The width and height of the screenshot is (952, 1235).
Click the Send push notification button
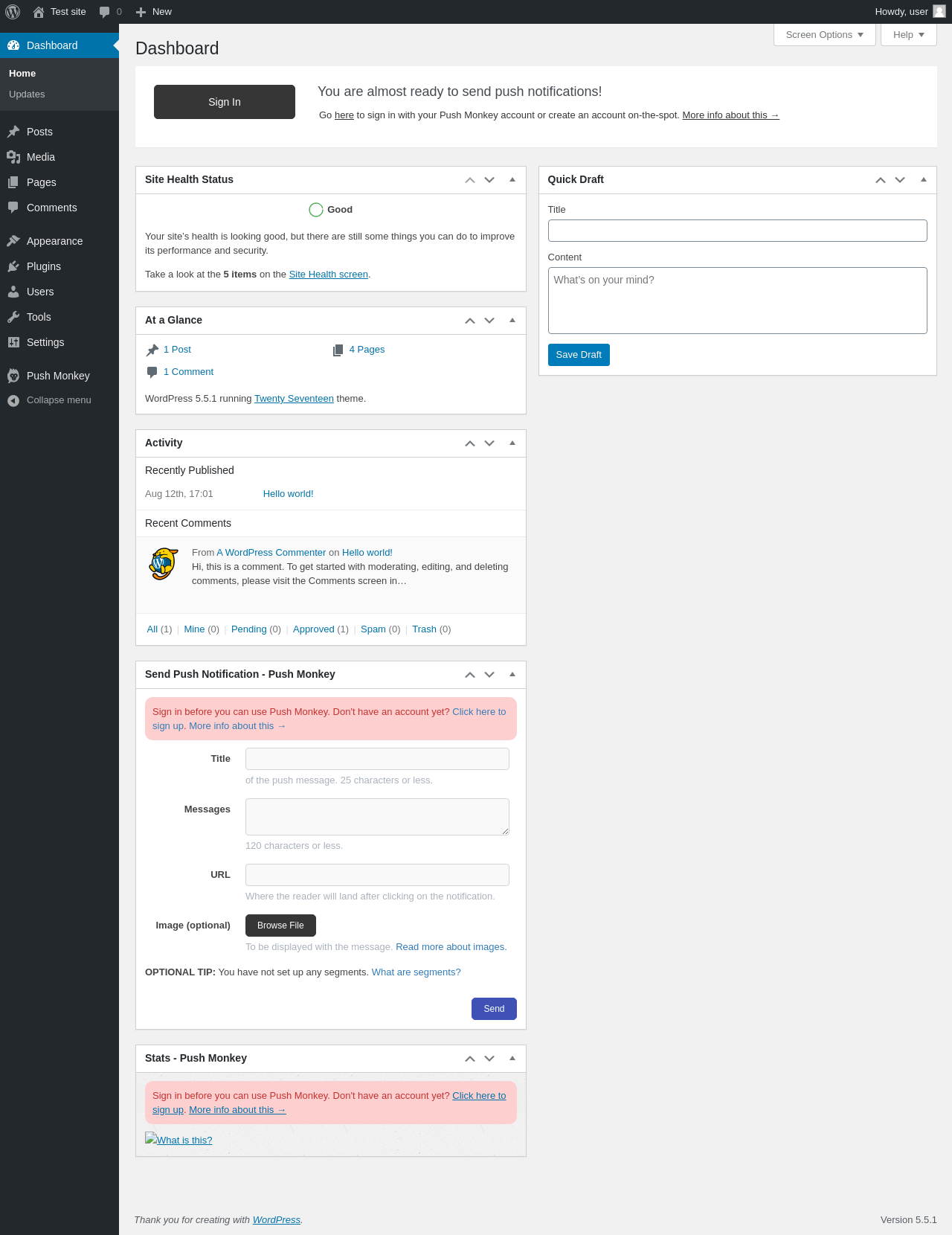(494, 1009)
